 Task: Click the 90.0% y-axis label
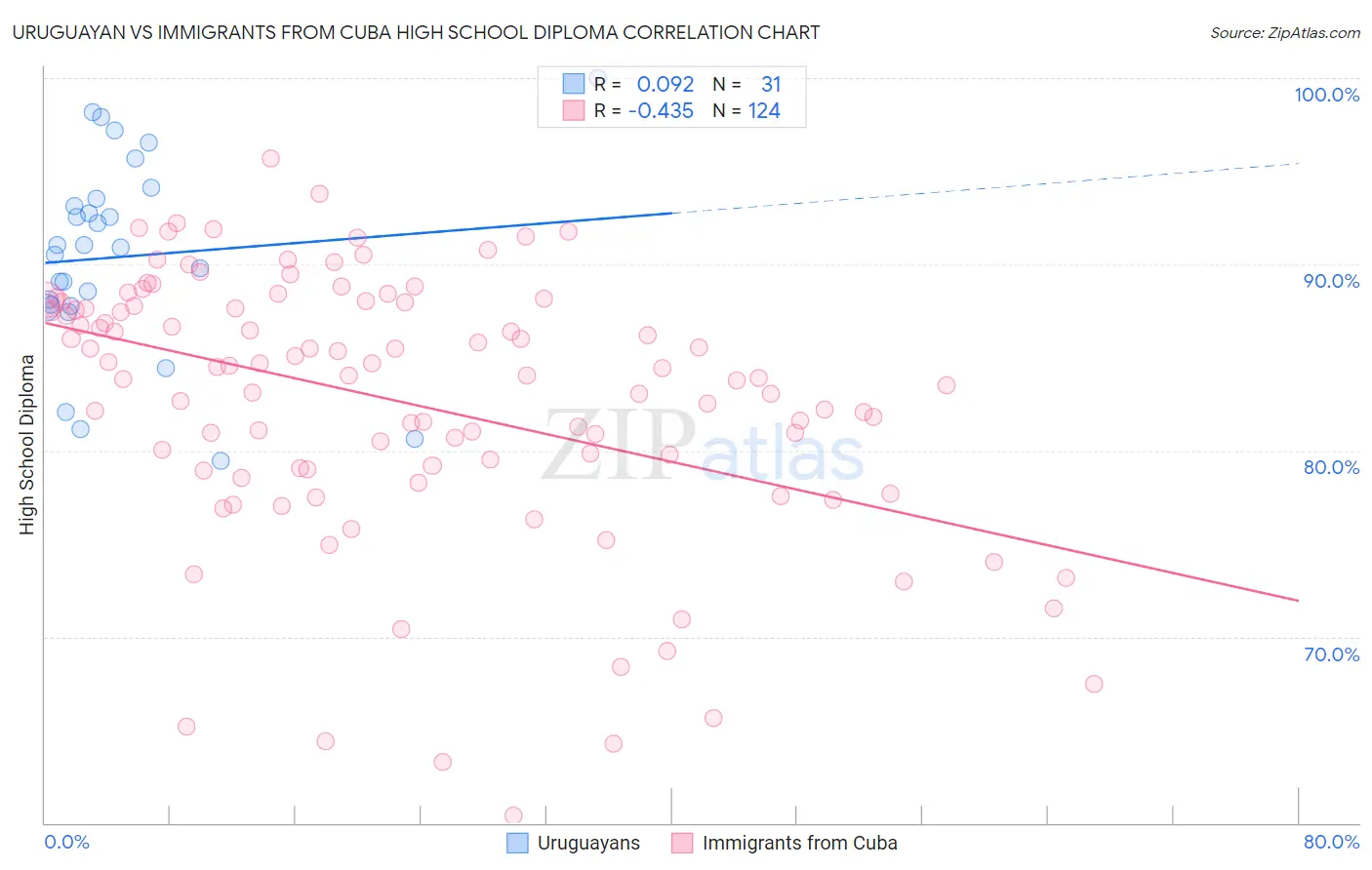coord(1332,281)
